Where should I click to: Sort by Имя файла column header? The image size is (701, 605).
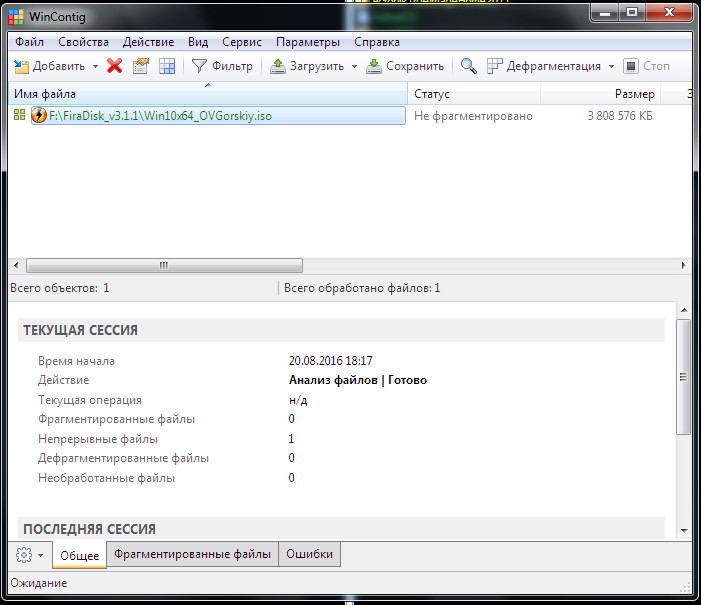tap(208, 93)
